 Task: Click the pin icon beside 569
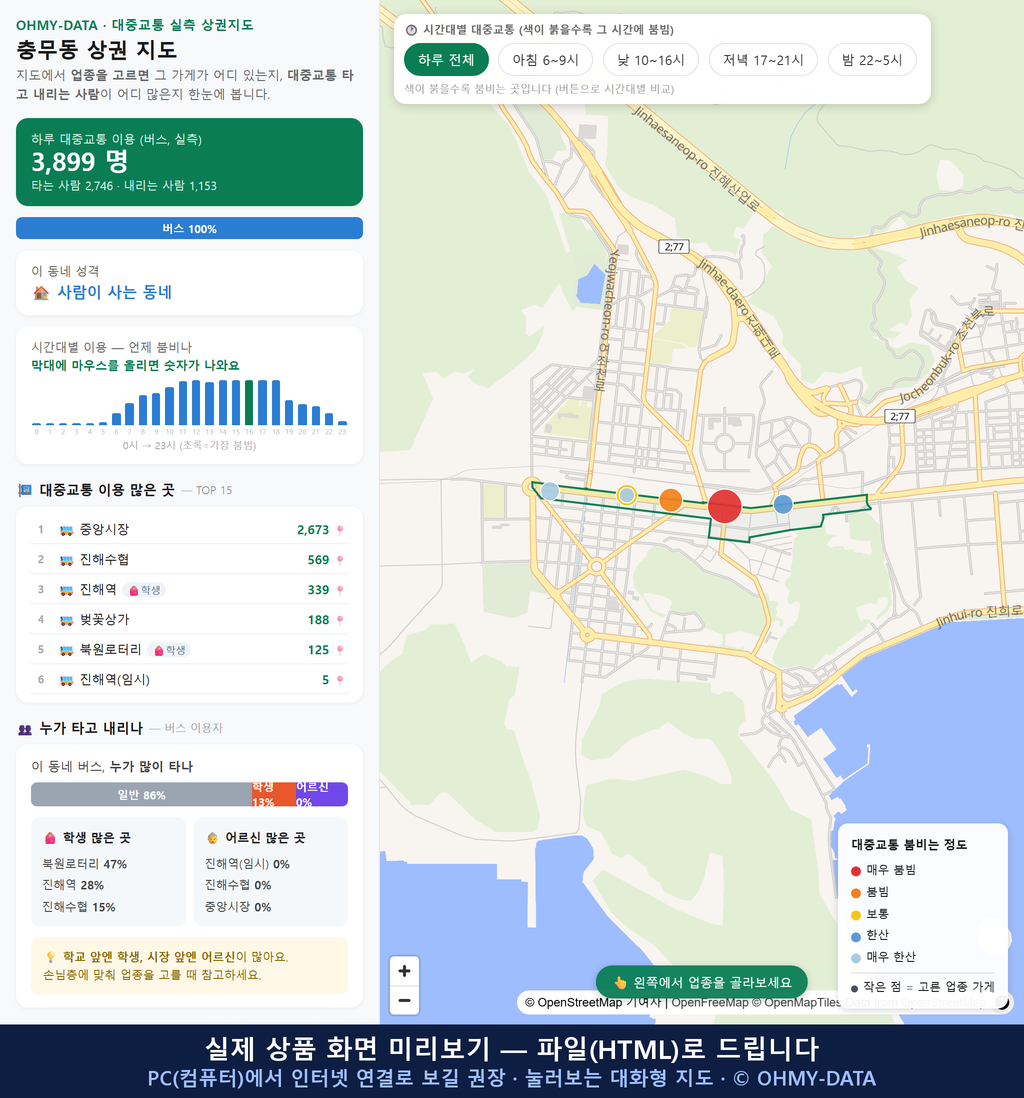tap(340, 560)
